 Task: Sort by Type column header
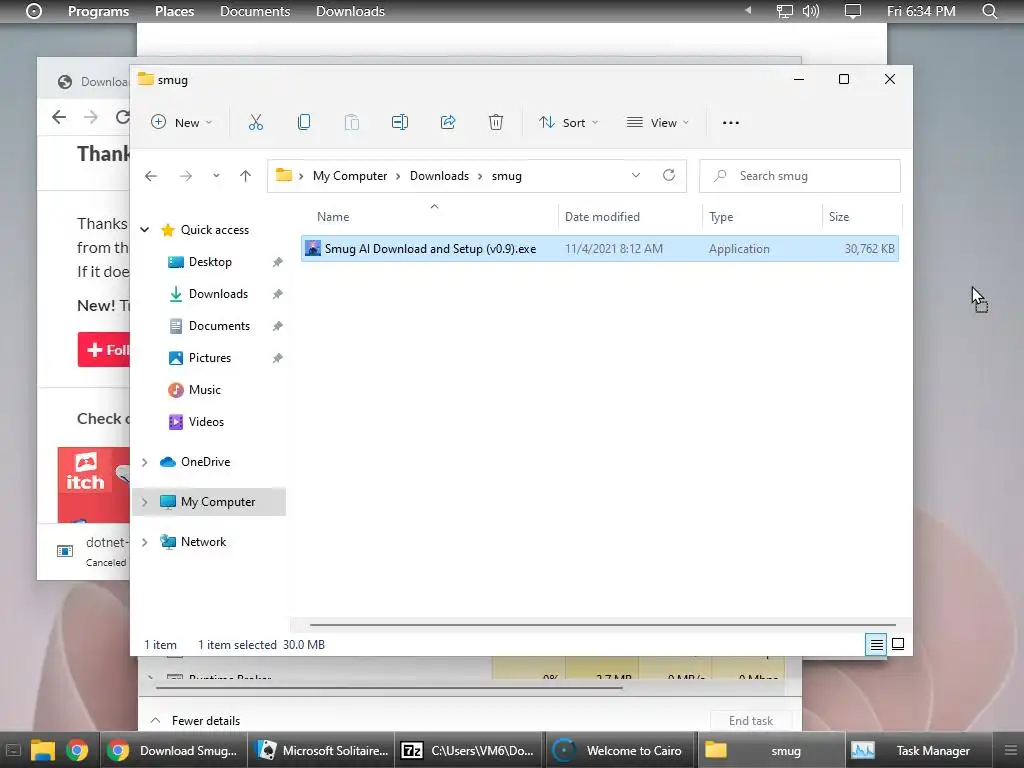(721, 217)
